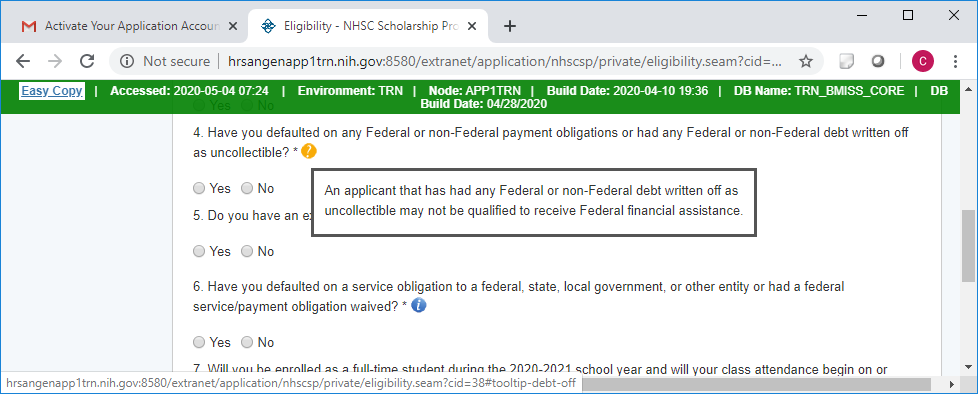Open a new browser tab with plus button

[x=510, y=26]
